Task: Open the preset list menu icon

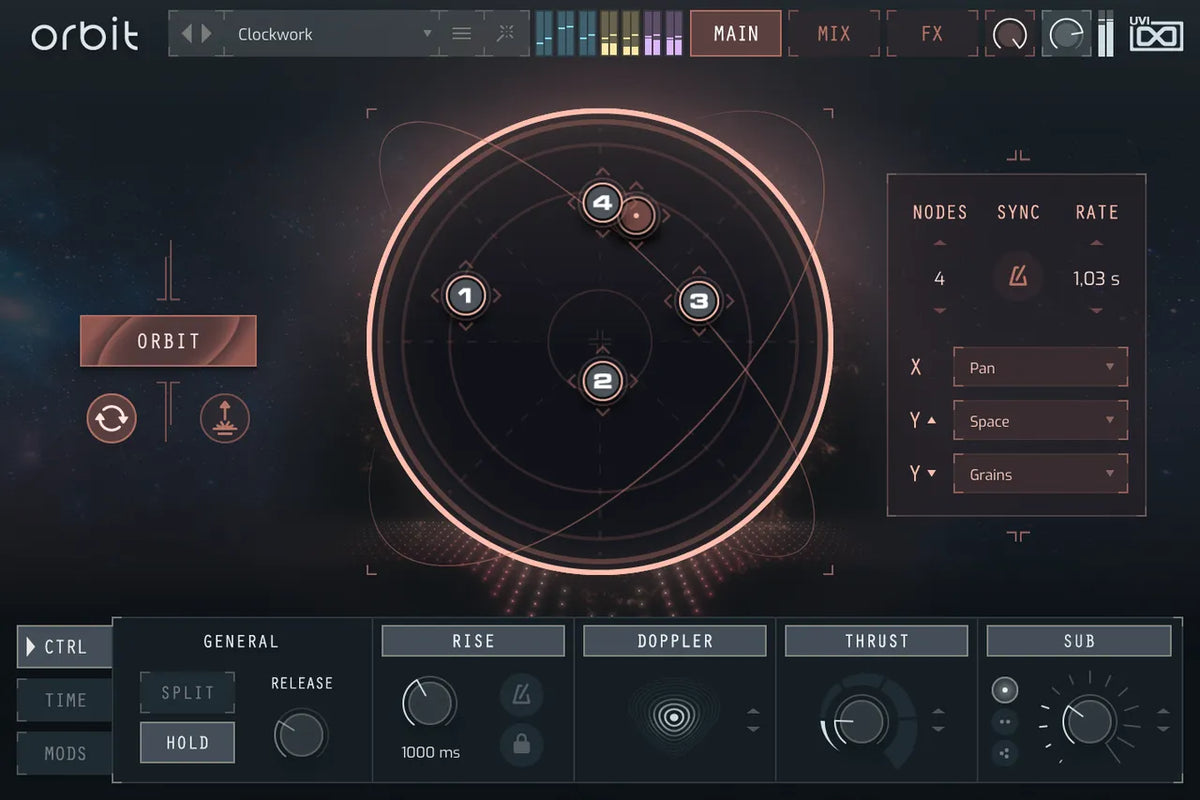Action: pos(461,32)
